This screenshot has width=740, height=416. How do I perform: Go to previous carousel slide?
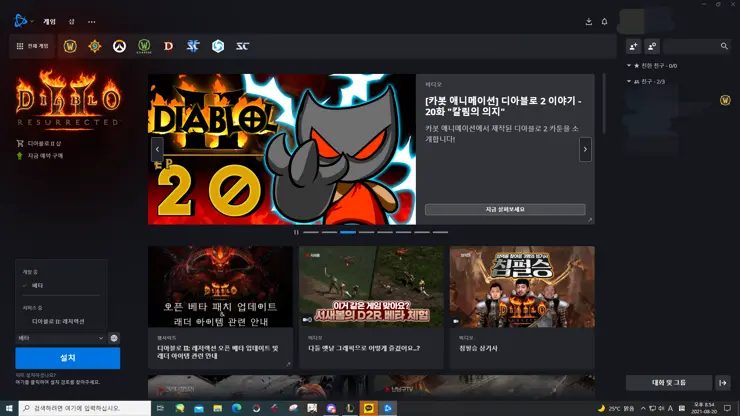tap(157, 149)
